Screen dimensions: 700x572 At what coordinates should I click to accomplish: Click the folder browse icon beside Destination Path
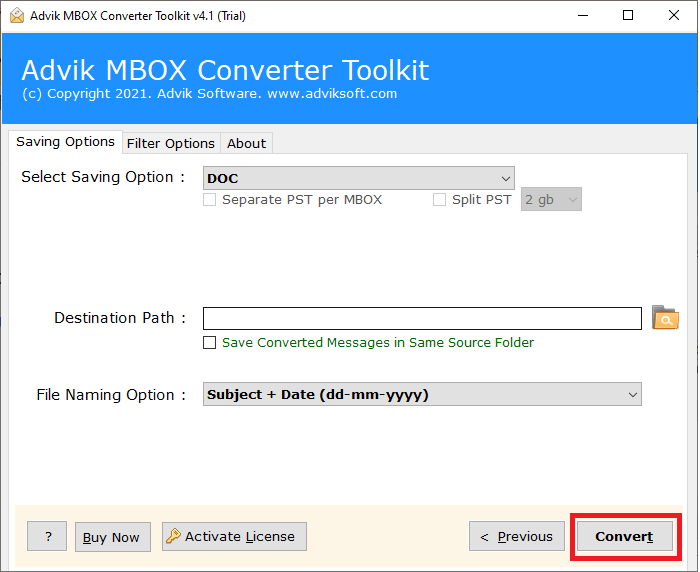pos(665,317)
